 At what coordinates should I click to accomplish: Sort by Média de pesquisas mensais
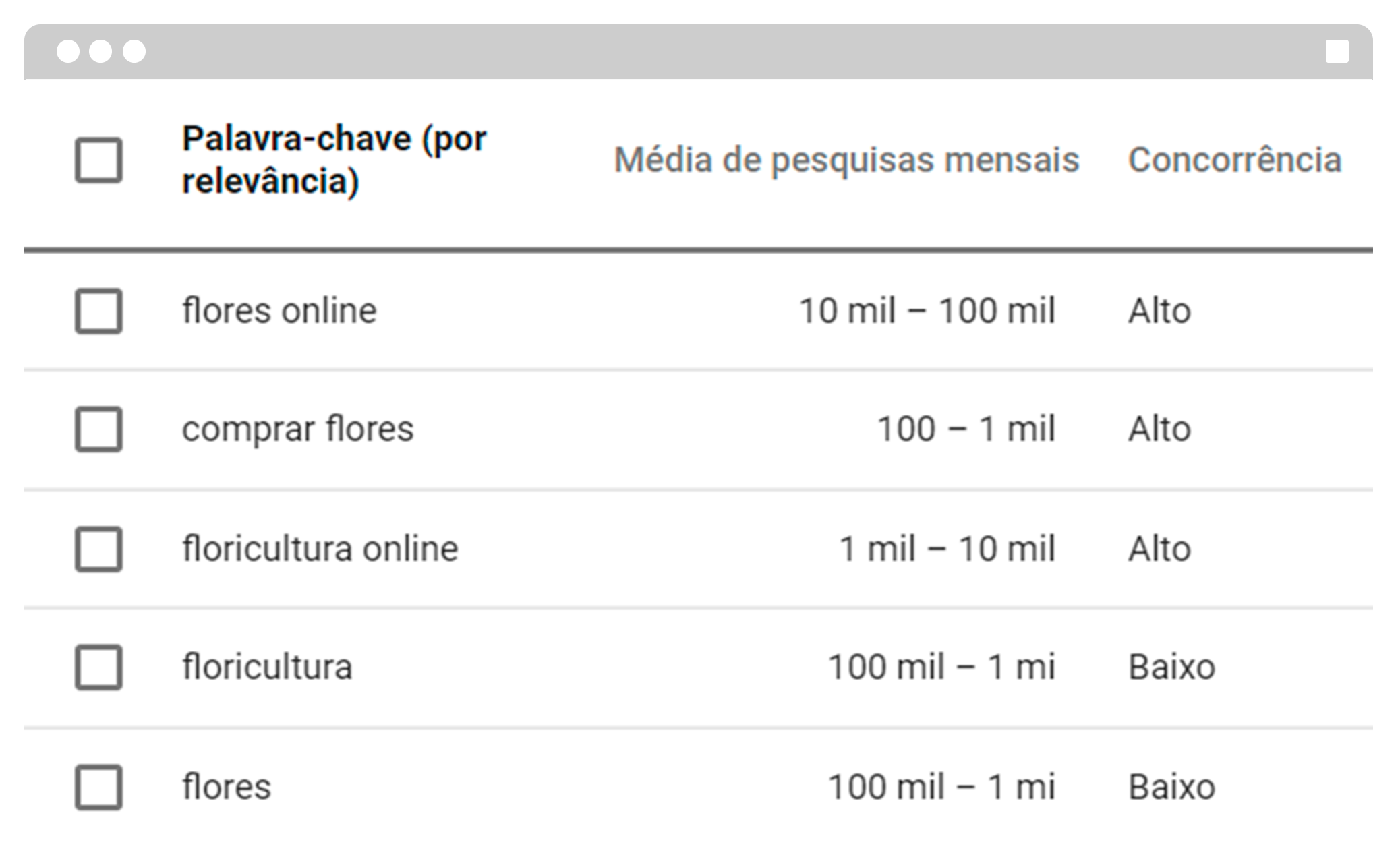coord(846,160)
